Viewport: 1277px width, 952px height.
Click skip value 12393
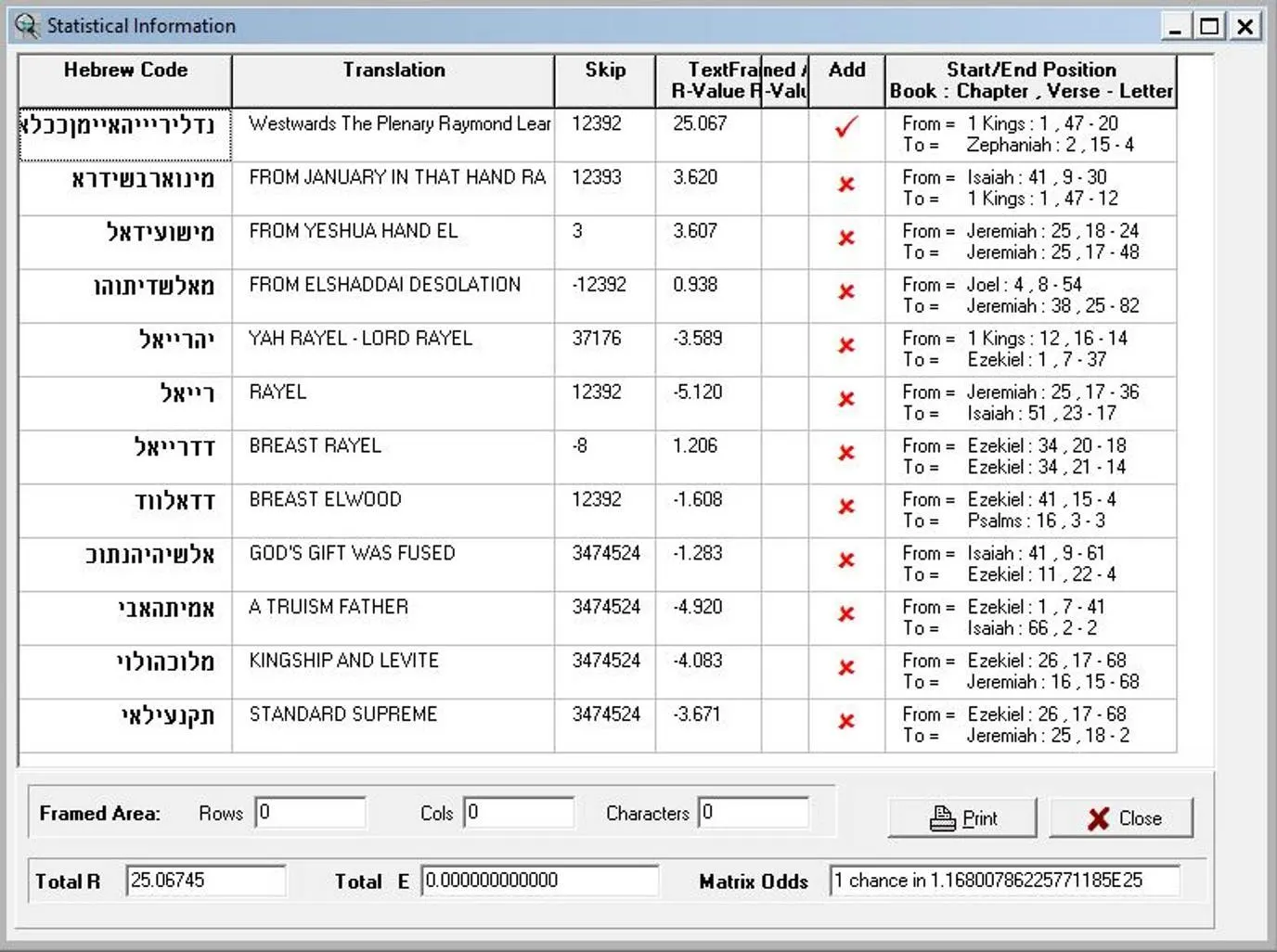pyautogui.click(x=597, y=177)
